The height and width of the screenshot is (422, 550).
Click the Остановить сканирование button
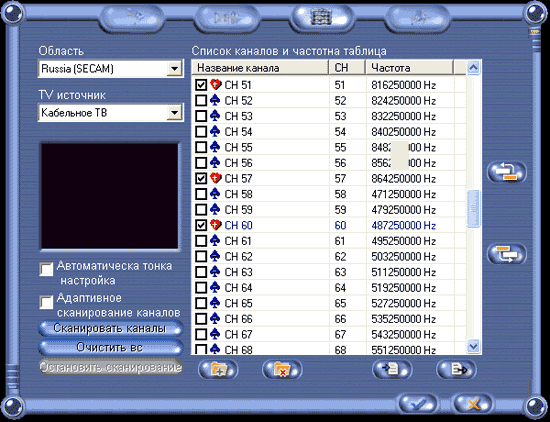[110, 367]
